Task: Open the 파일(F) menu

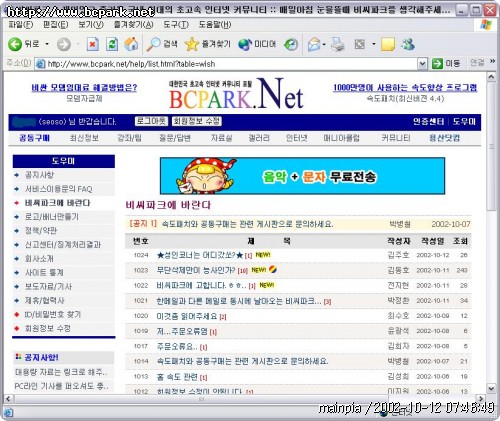Action: click(x=21, y=25)
